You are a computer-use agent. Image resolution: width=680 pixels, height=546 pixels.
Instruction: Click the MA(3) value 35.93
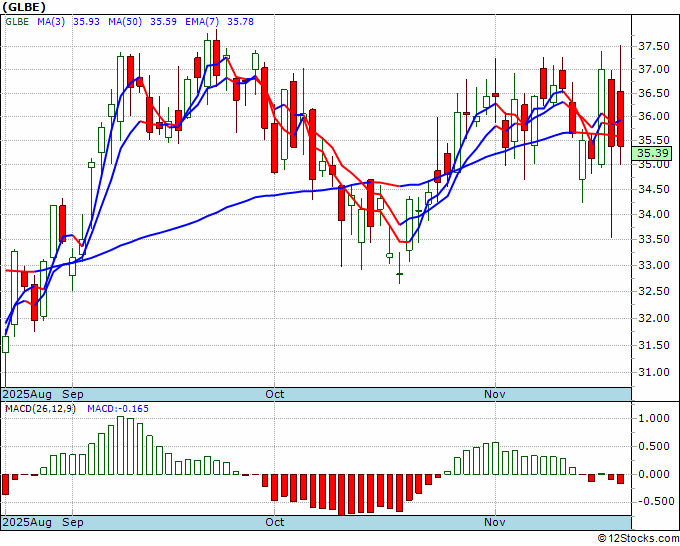86,22
